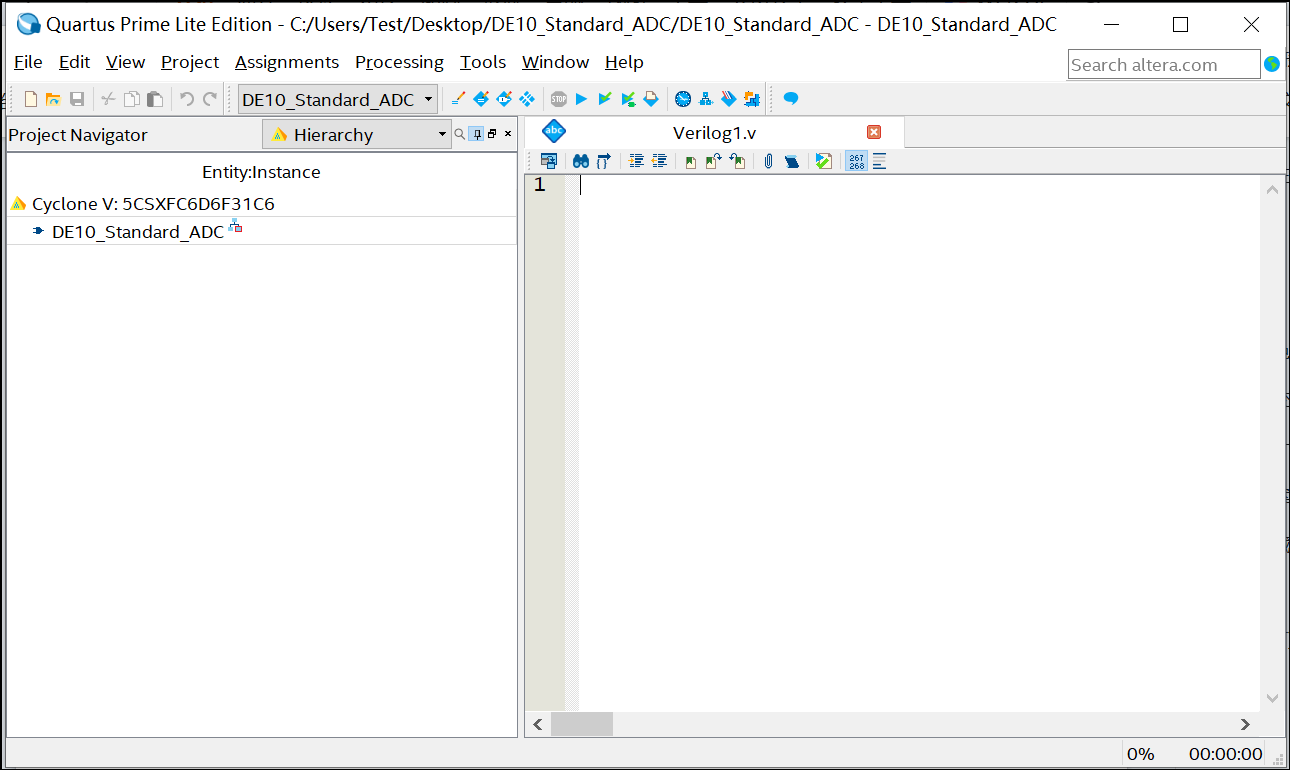Open the Hierarchy view dropdown

357,134
